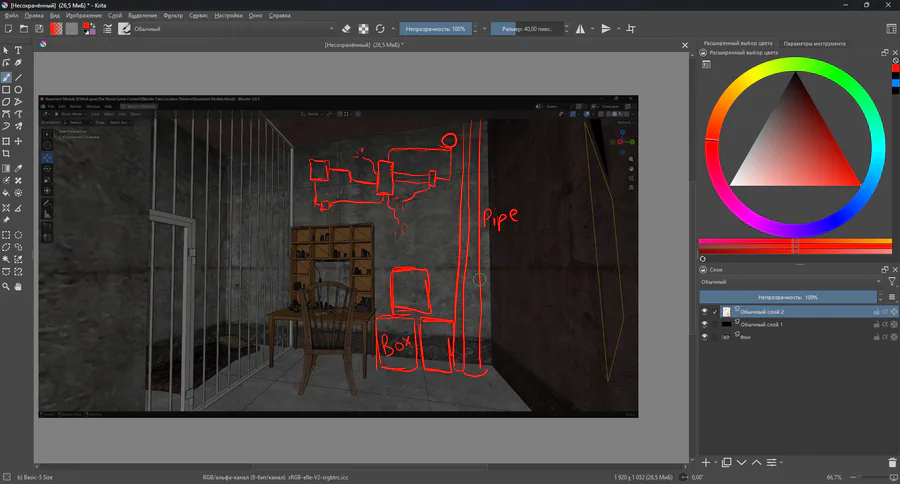This screenshot has height=484, width=900.
Task: Open the 'Настройка' menu
Action: [228, 16]
